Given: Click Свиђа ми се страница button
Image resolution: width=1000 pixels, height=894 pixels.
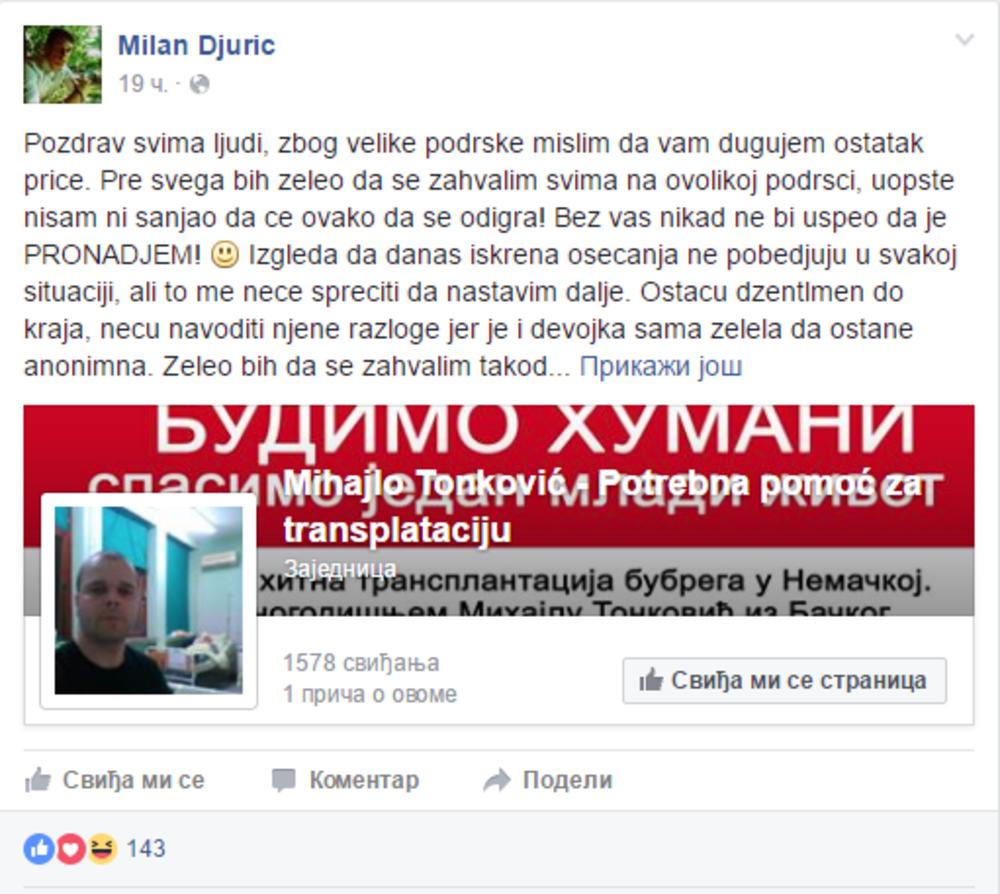Looking at the screenshot, I should [x=784, y=681].
